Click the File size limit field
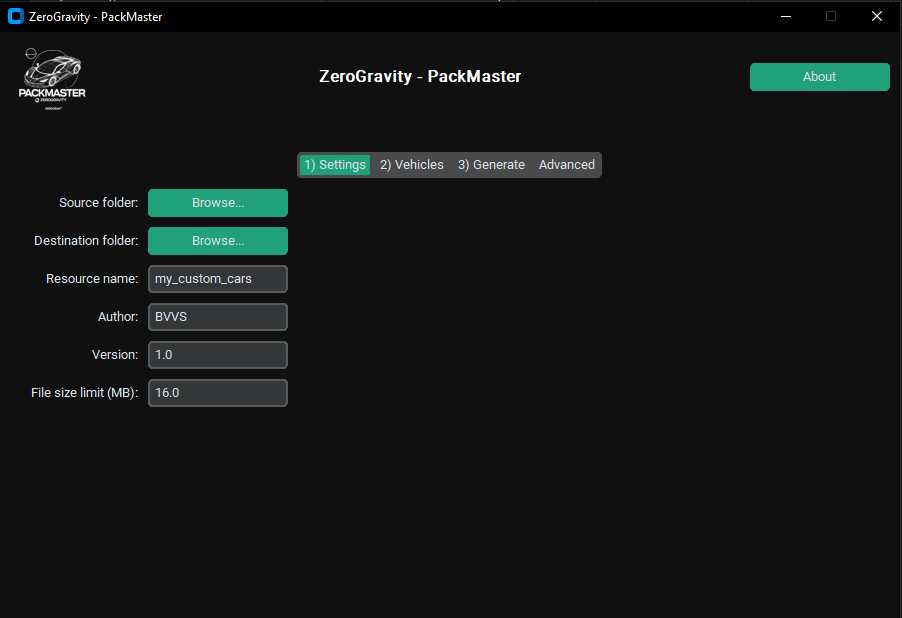 click(x=218, y=393)
